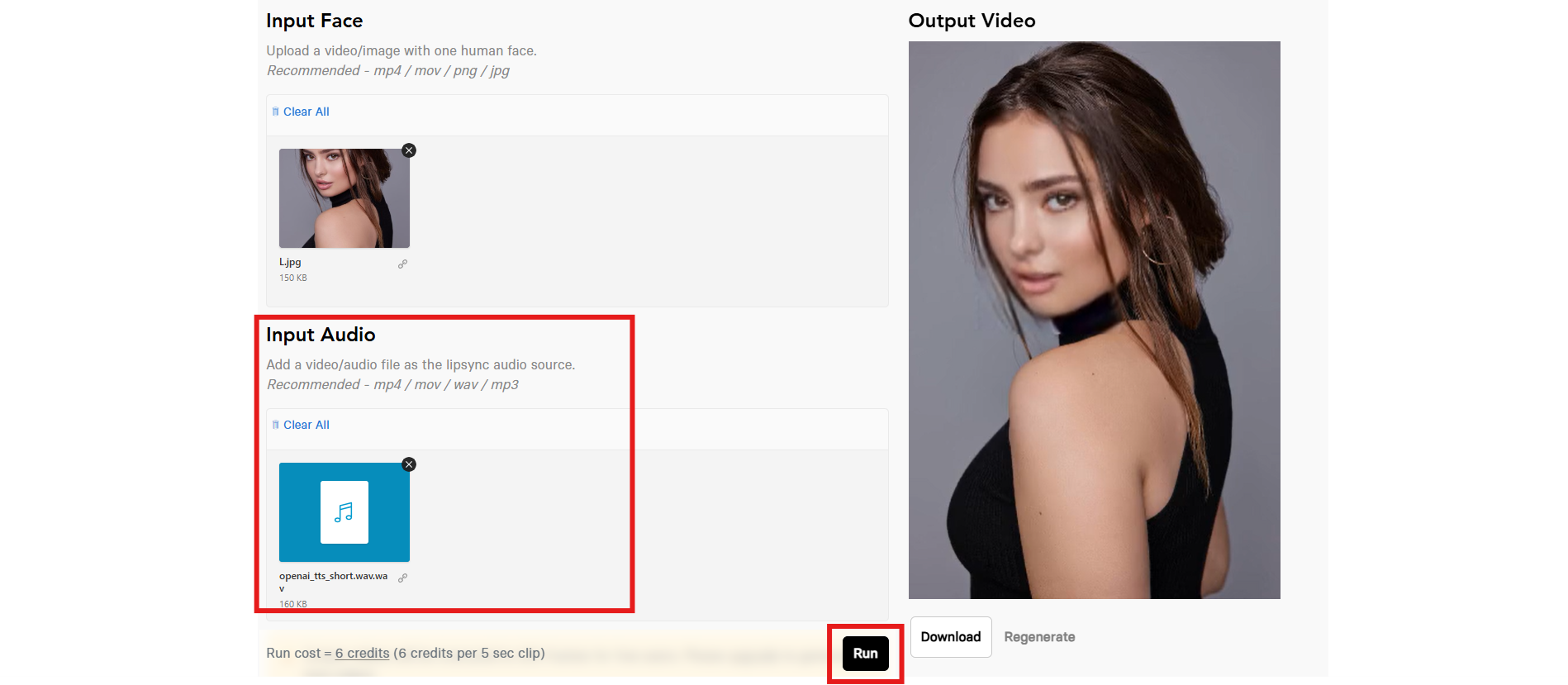This screenshot has width=1568, height=685.
Task: Open the L.jpg face thumbnail
Action: point(344,198)
